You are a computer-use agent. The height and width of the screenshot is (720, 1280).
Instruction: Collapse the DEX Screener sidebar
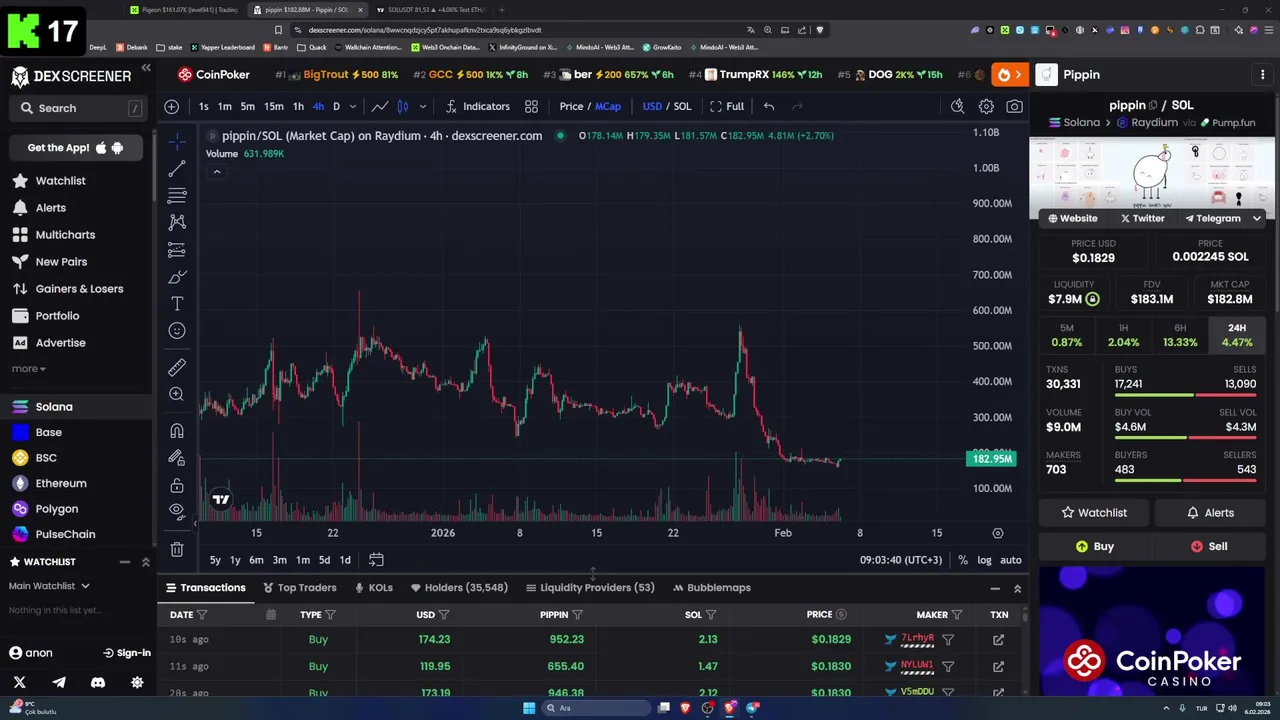(x=146, y=68)
